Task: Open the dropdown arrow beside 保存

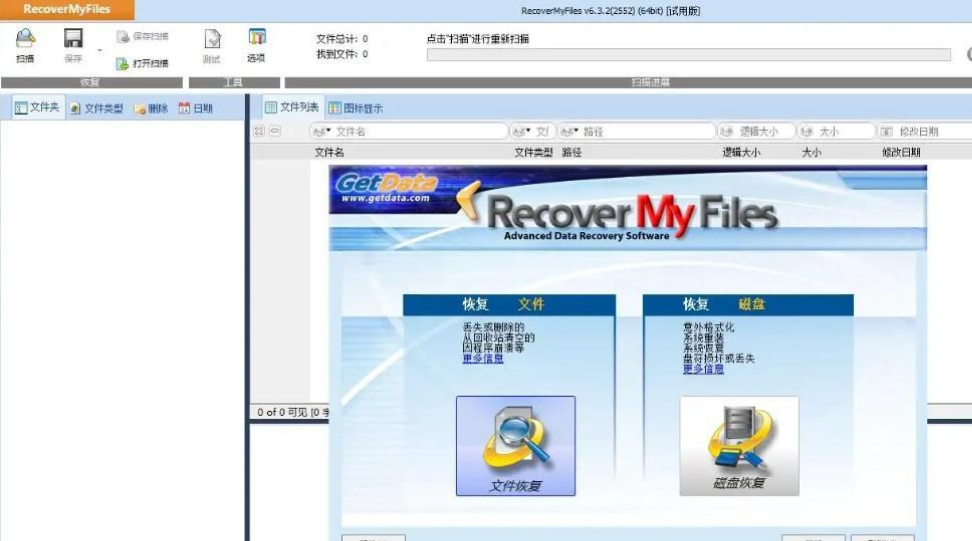Action: 100,50
